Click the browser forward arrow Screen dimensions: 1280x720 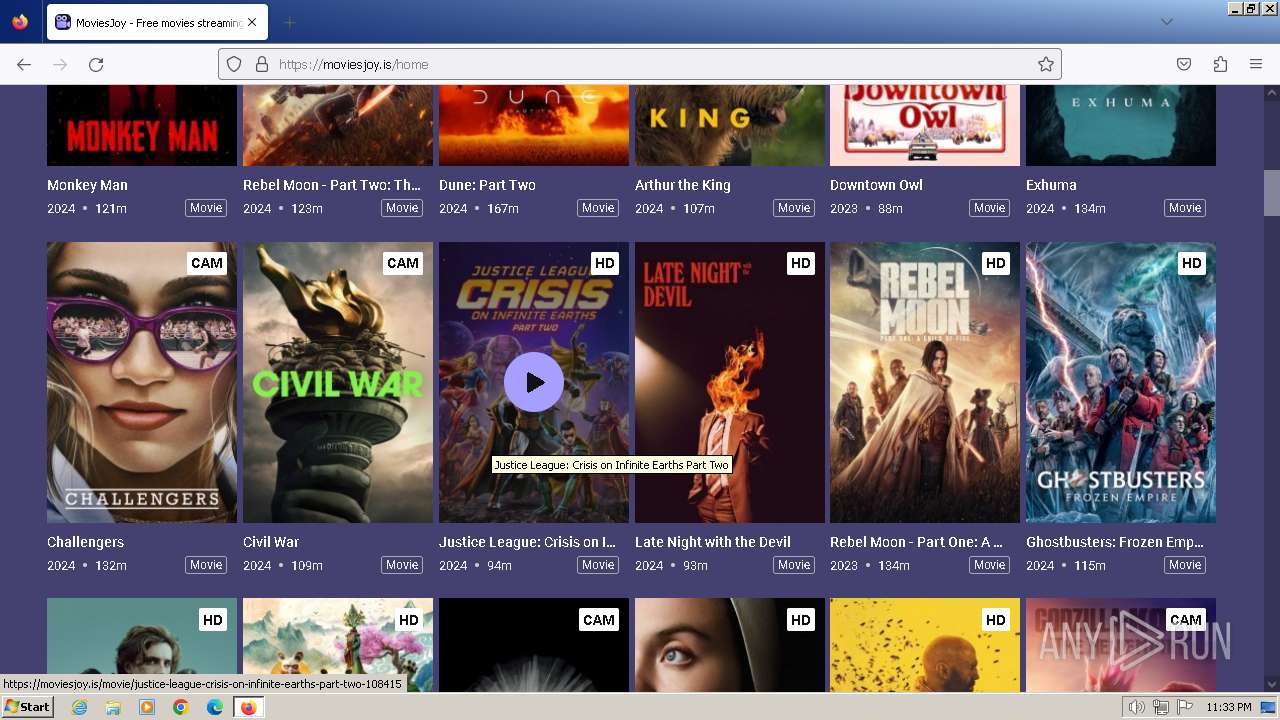click(x=60, y=64)
